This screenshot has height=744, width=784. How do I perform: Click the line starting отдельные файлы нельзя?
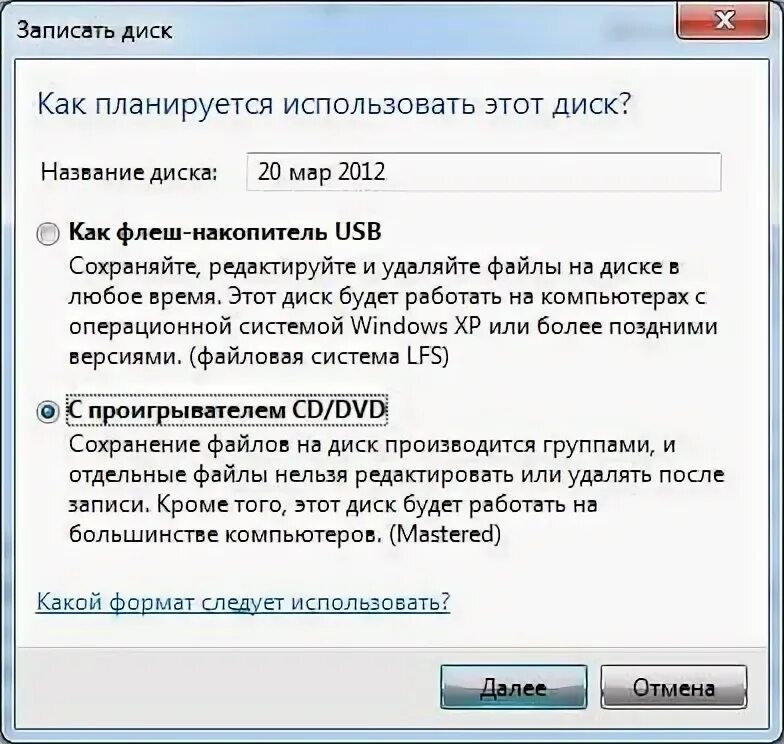pyautogui.click(x=396, y=474)
